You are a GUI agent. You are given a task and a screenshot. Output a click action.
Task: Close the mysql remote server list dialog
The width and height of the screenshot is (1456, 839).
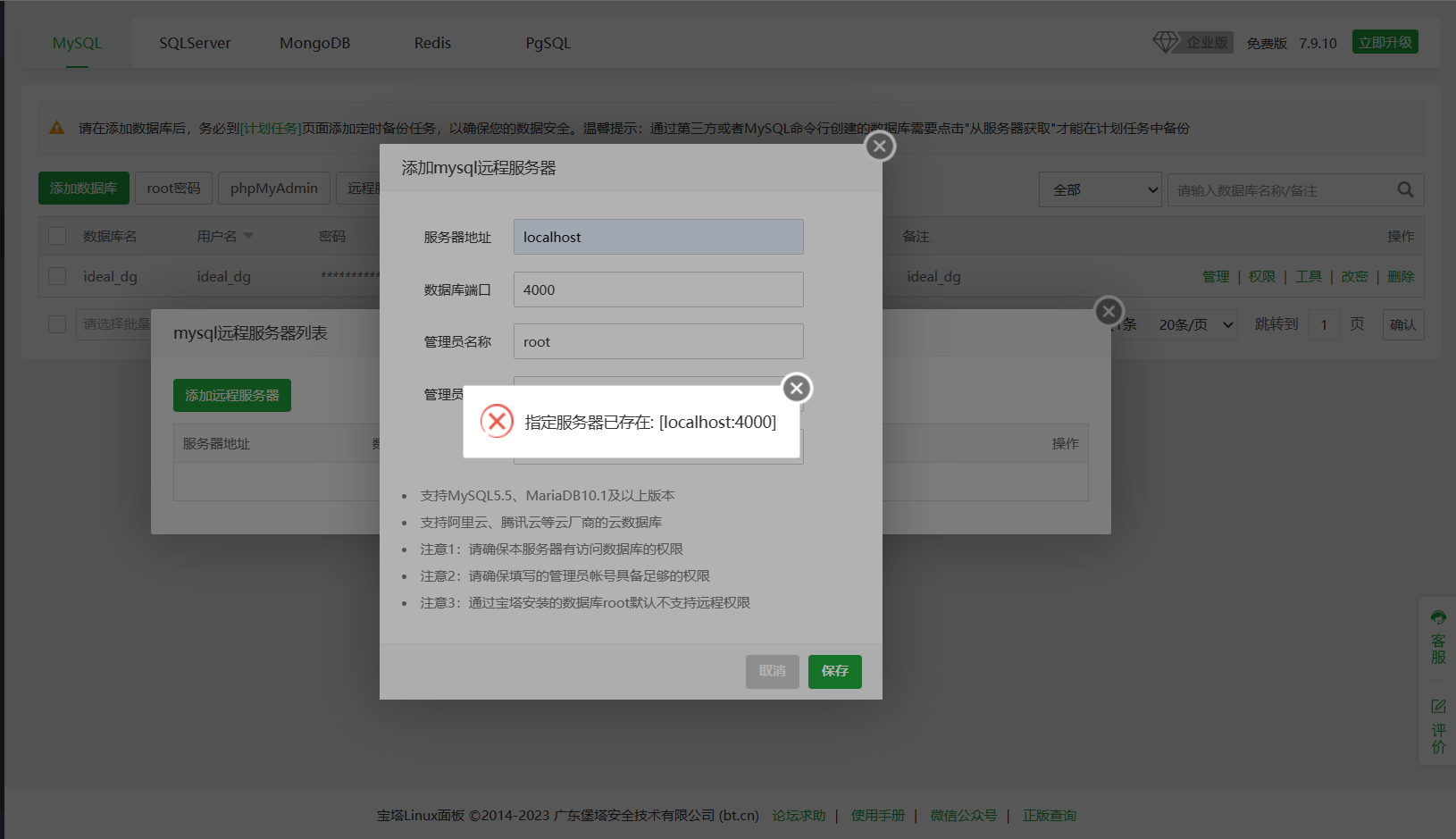point(1109,311)
